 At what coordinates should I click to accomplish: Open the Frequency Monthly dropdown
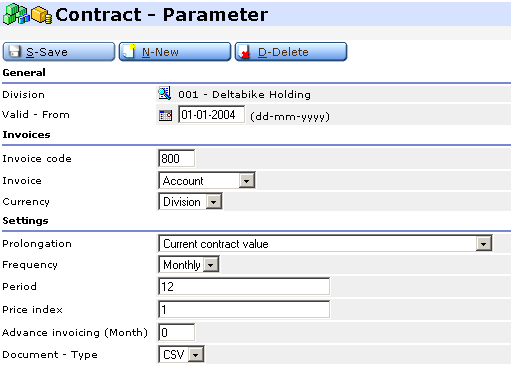tap(211, 265)
